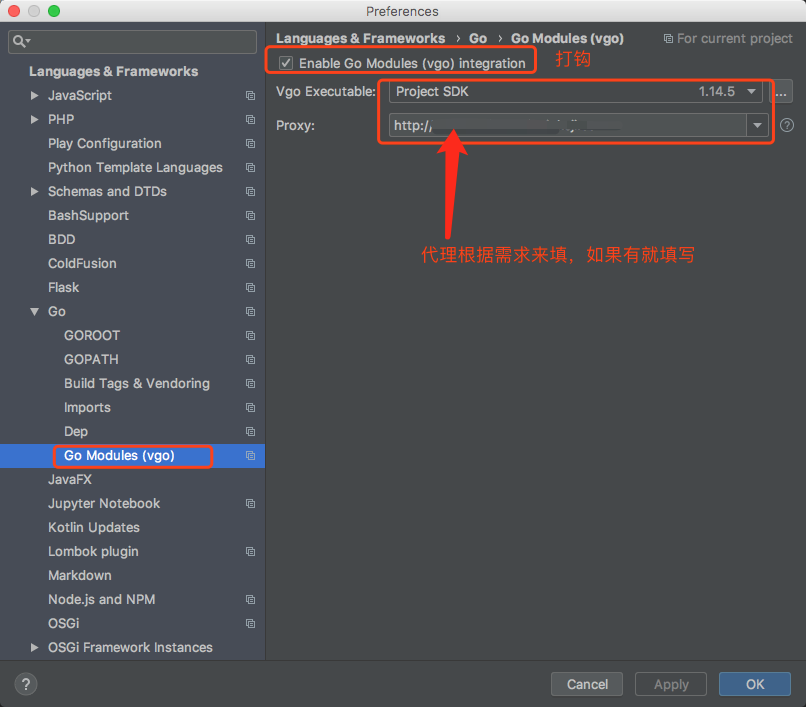This screenshot has height=707, width=806.
Task: Click the search magnifier icon in settings
Action: pos(21,41)
